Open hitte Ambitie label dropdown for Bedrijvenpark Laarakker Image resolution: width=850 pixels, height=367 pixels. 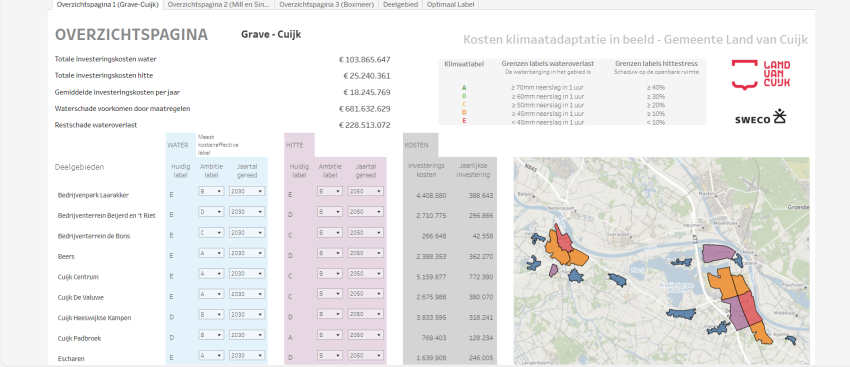330,191
